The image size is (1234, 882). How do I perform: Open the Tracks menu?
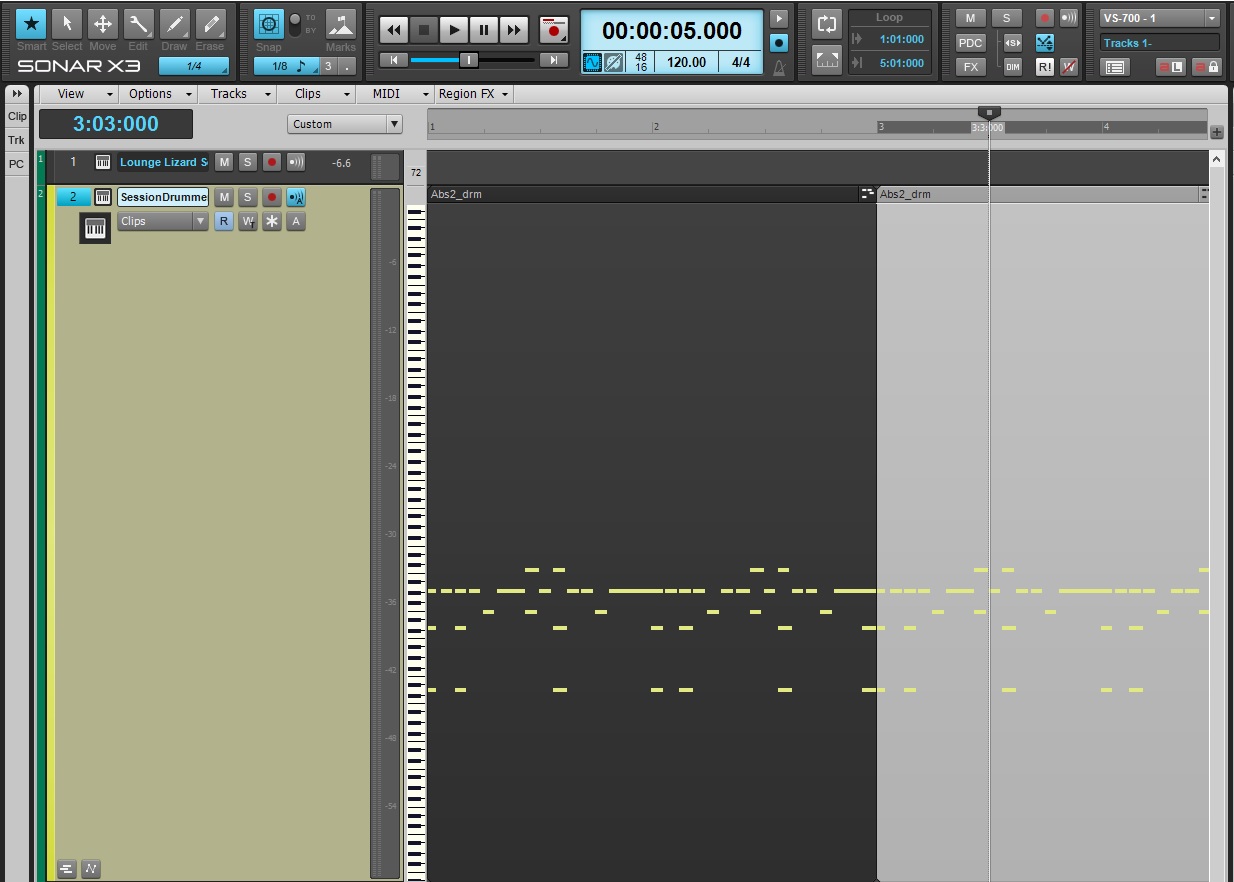239,93
